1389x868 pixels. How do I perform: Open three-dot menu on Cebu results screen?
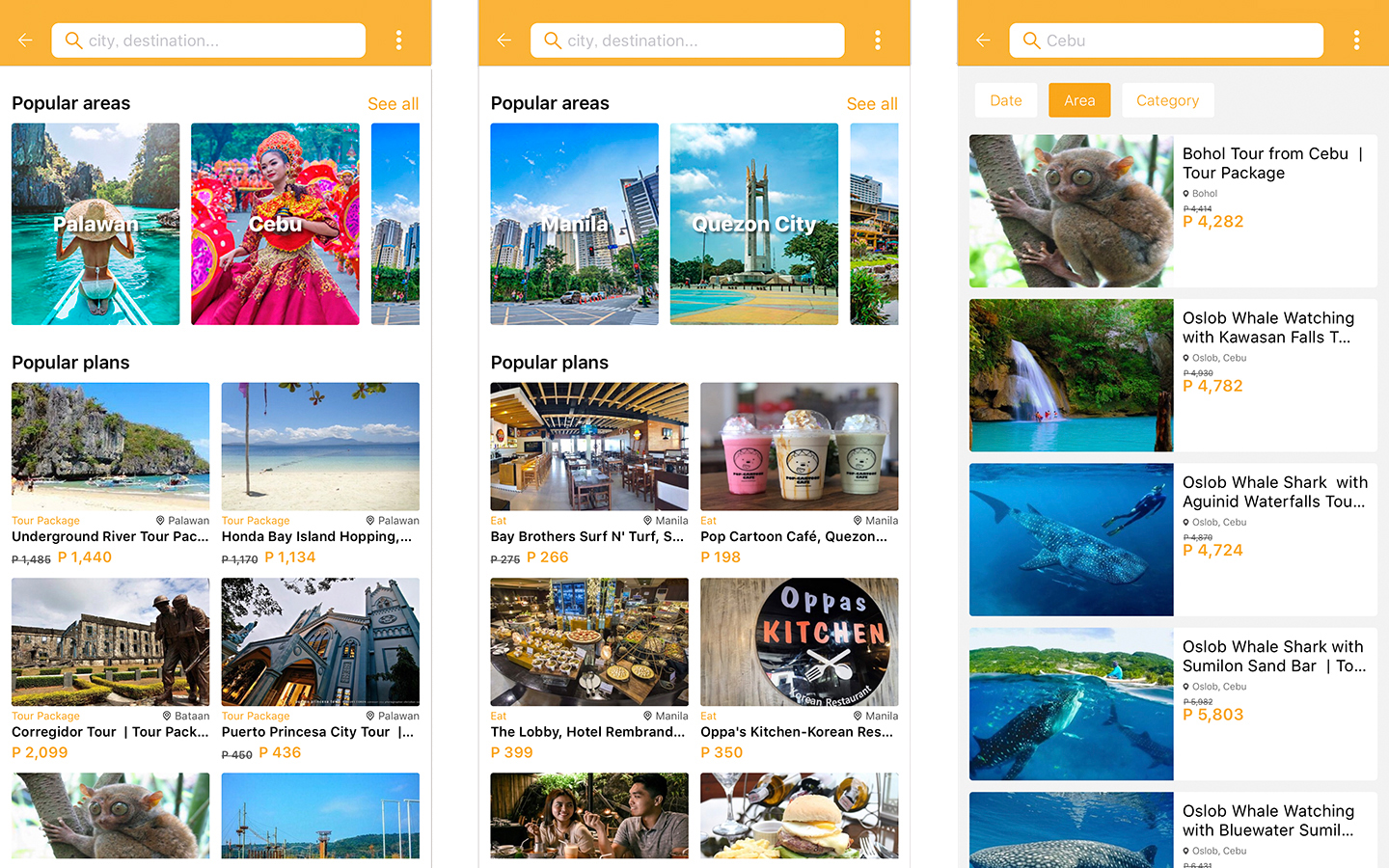click(x=1356, y=41)
